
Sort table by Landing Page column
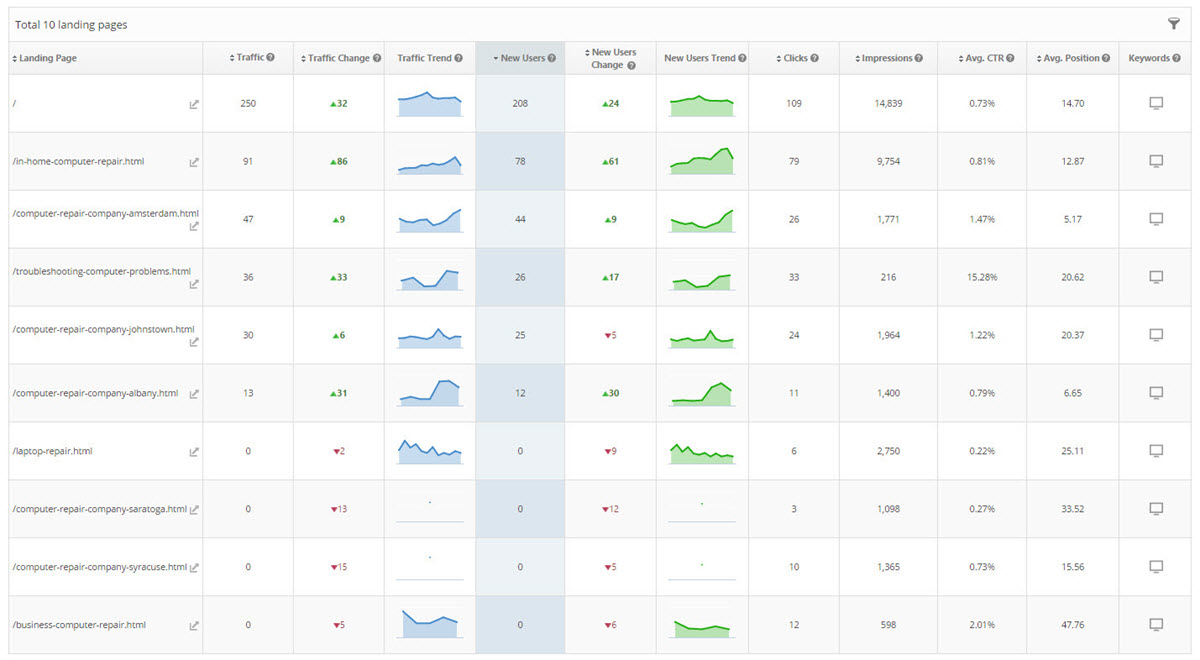click(47, 58)
